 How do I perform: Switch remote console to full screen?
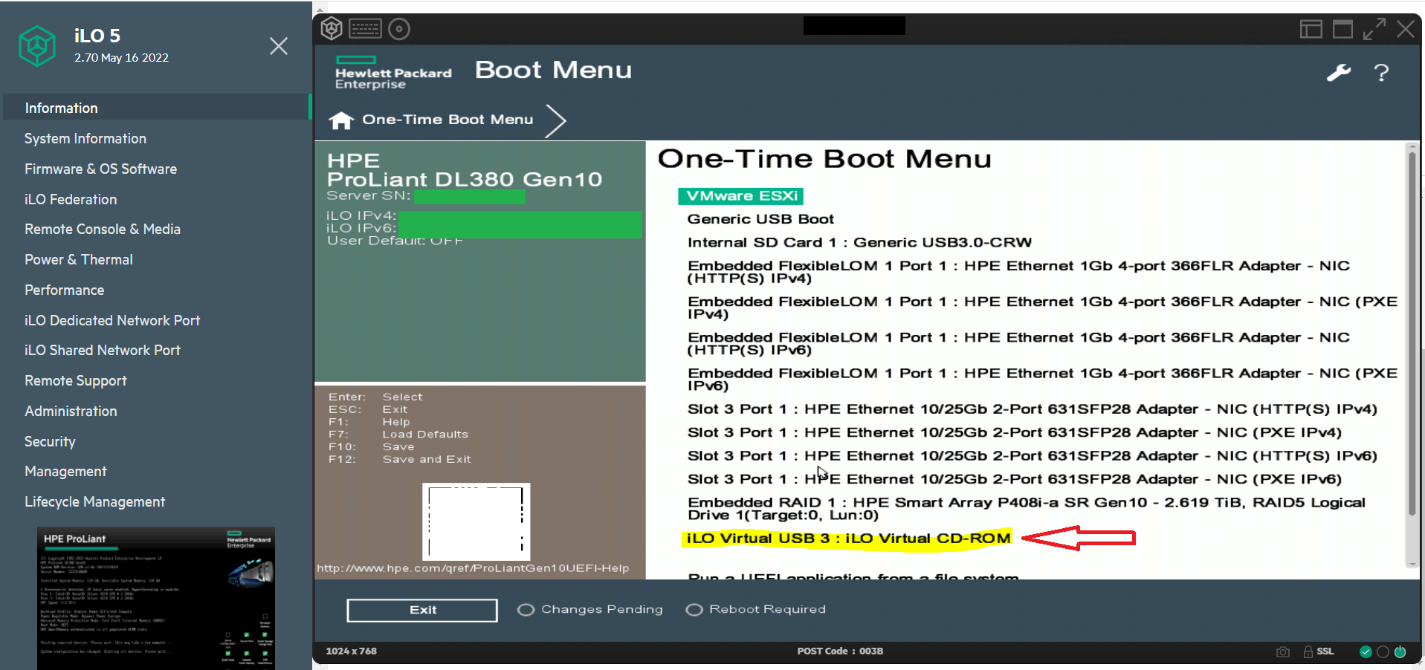tap(1375, 29)
